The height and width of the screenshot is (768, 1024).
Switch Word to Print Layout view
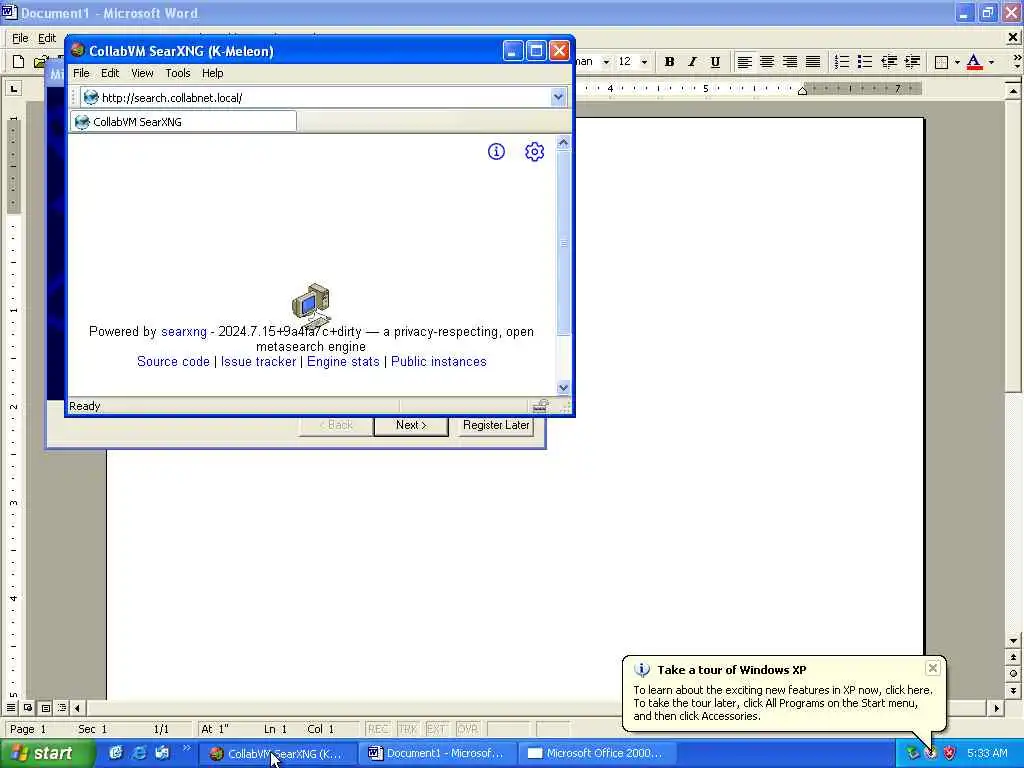coord(45,707)
